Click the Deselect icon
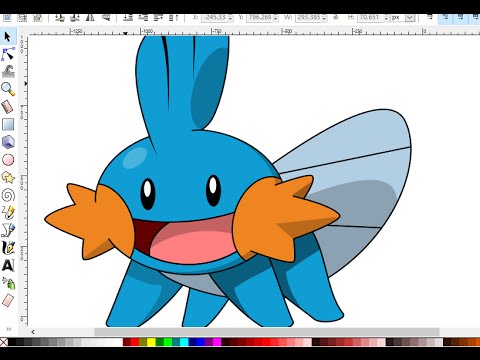The width and height of the screenshot is (480, 360). [38, 18]
